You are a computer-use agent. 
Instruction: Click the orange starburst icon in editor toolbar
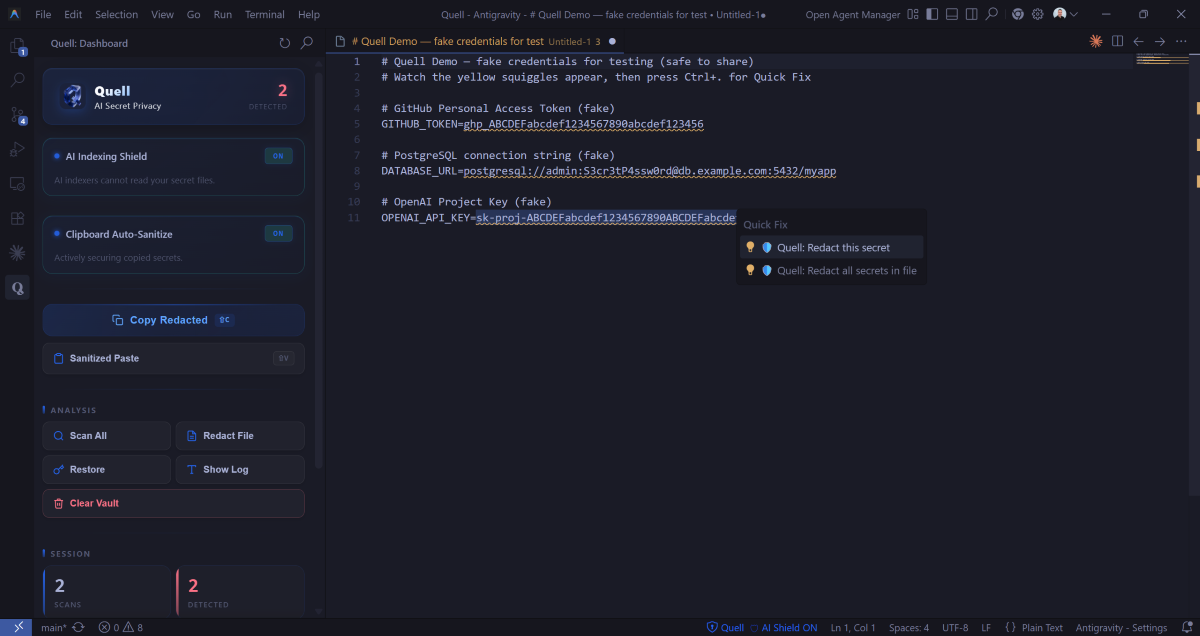click(x=1096, y=41)
